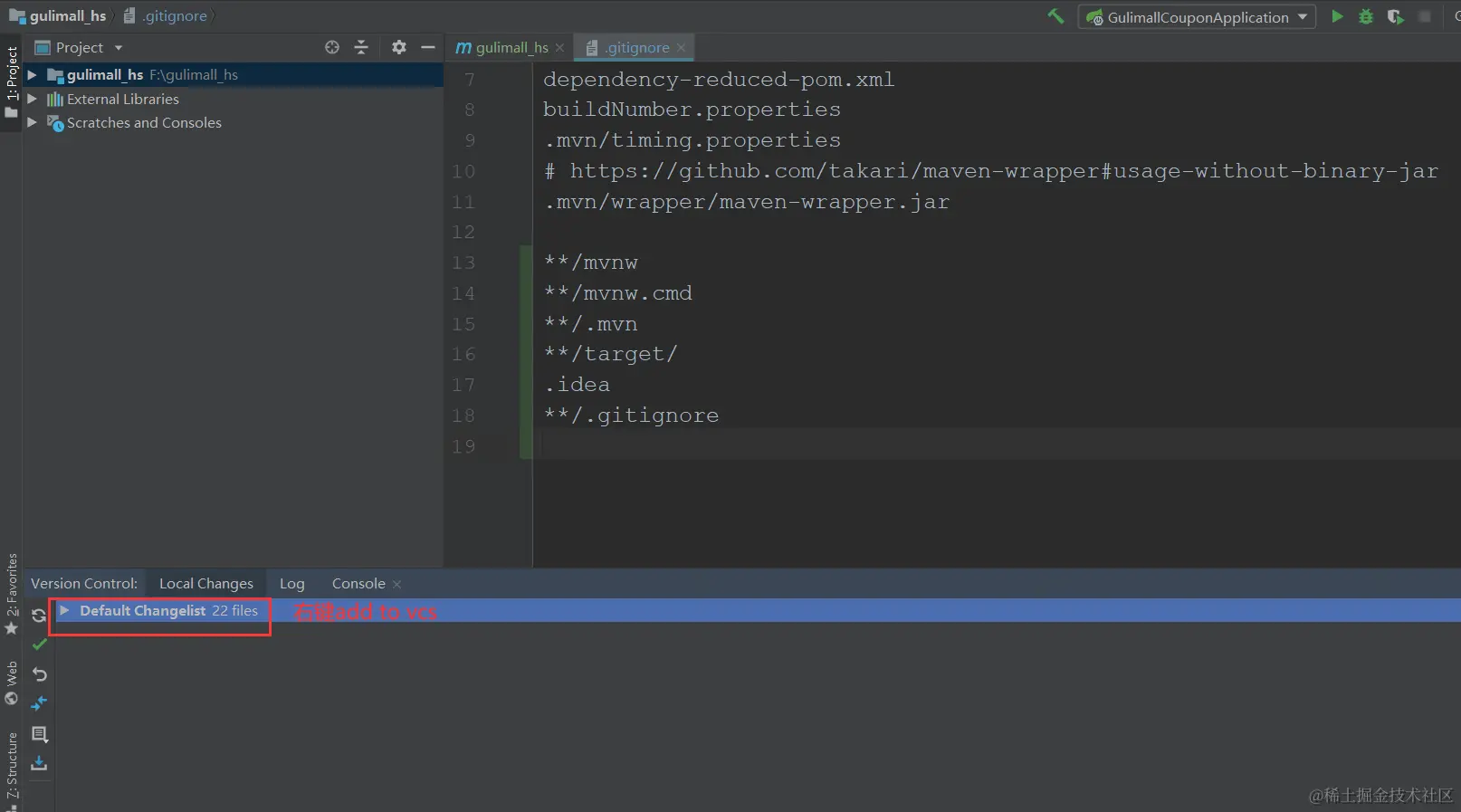Screen dimensions: 1461x812
Task: Open the 1: Project side tool button
Action: [x=11, y=81]
